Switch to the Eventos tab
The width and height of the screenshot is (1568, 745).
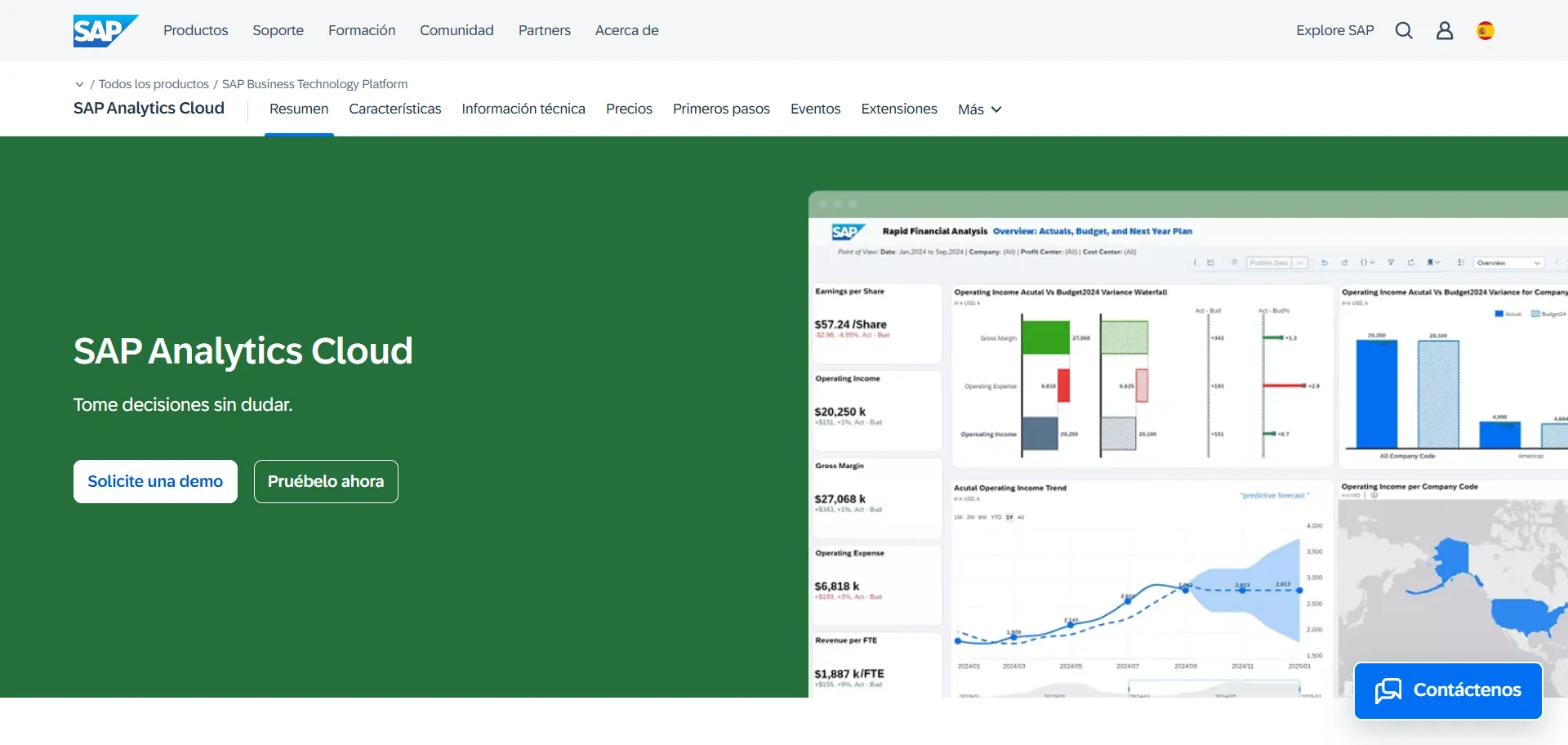(815, 109)
